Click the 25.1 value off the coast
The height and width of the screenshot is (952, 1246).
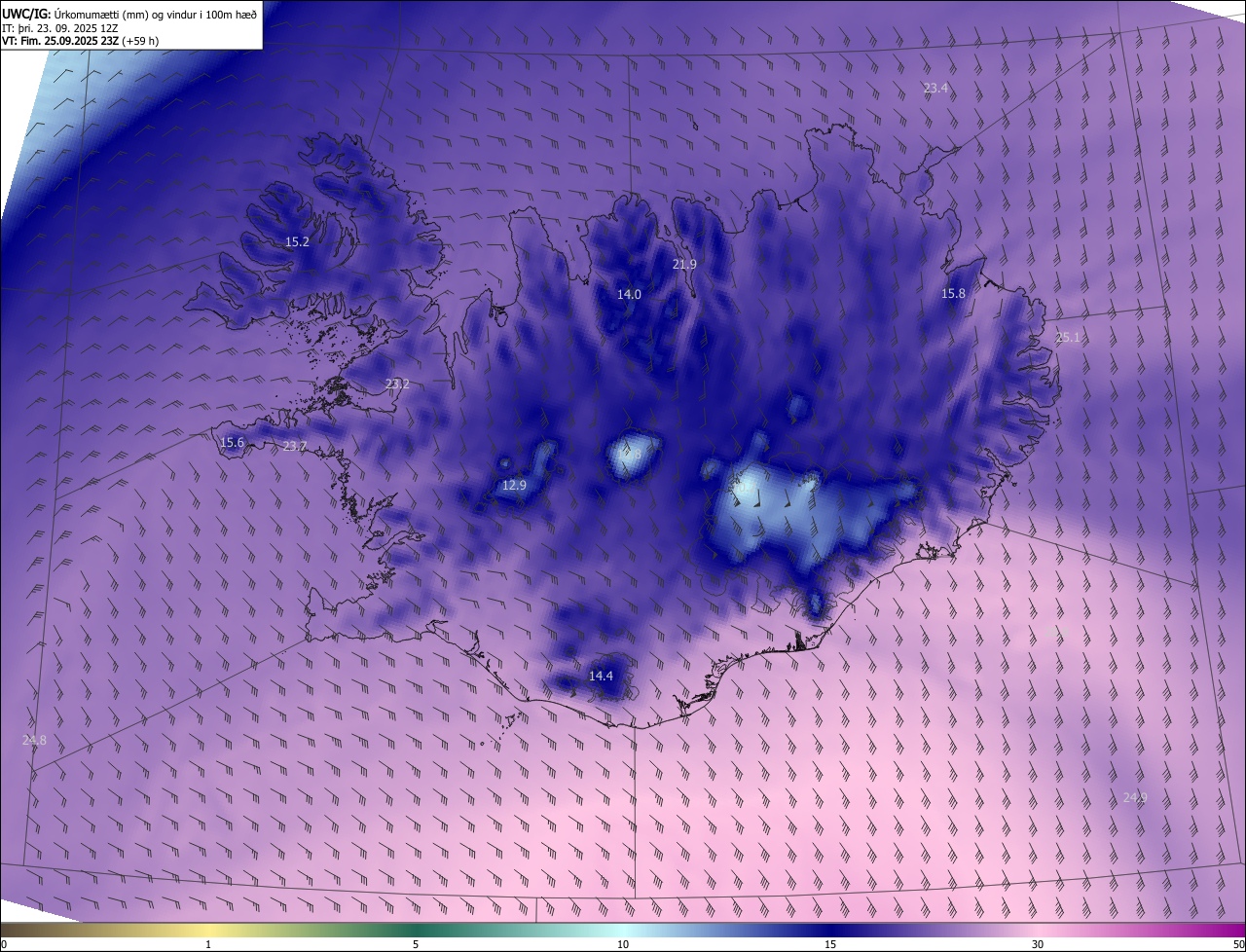tap(1068, 338)
